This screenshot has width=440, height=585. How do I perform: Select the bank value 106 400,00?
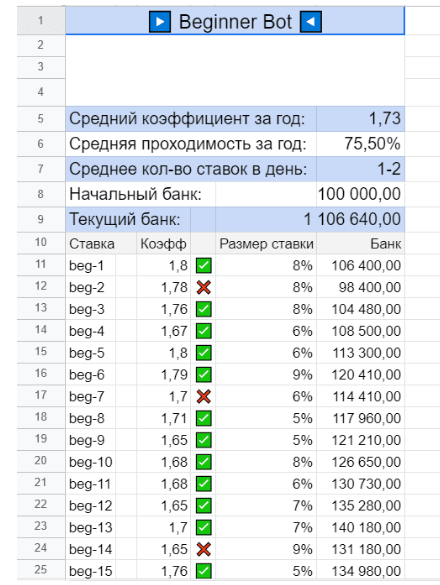pyautogui.click(x=361, y=266)
